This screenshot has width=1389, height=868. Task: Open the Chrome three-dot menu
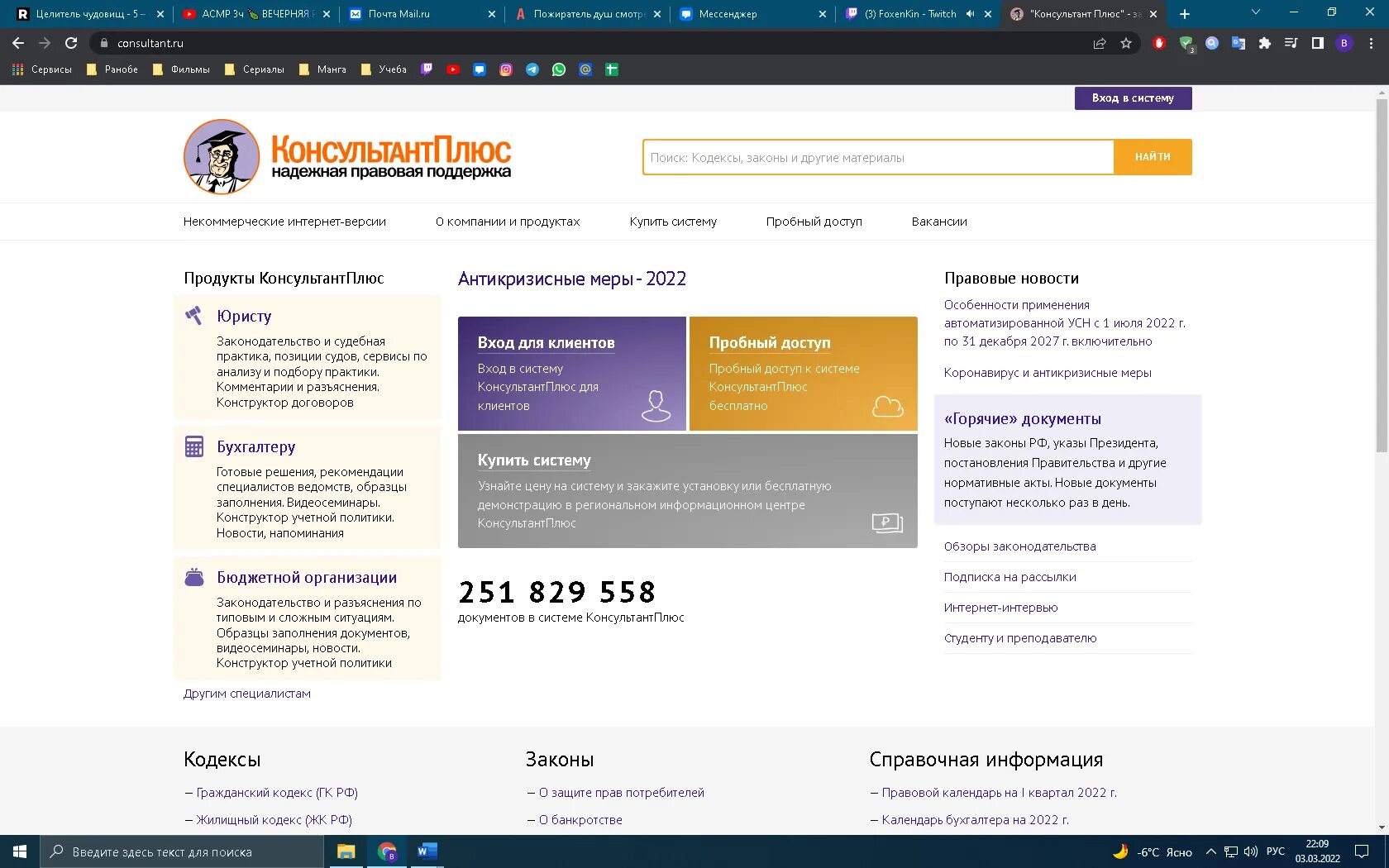pos(1371,43)
